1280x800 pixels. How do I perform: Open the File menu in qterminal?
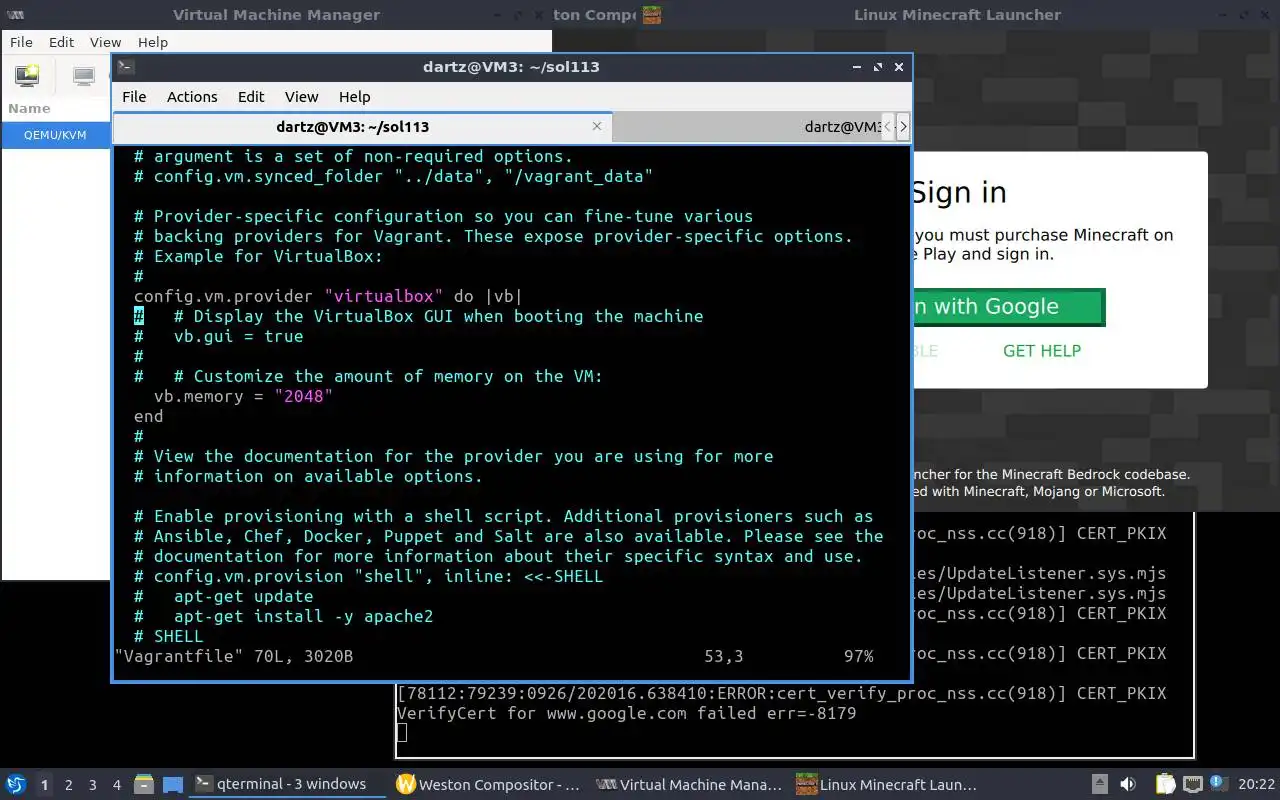coord(134,97)
